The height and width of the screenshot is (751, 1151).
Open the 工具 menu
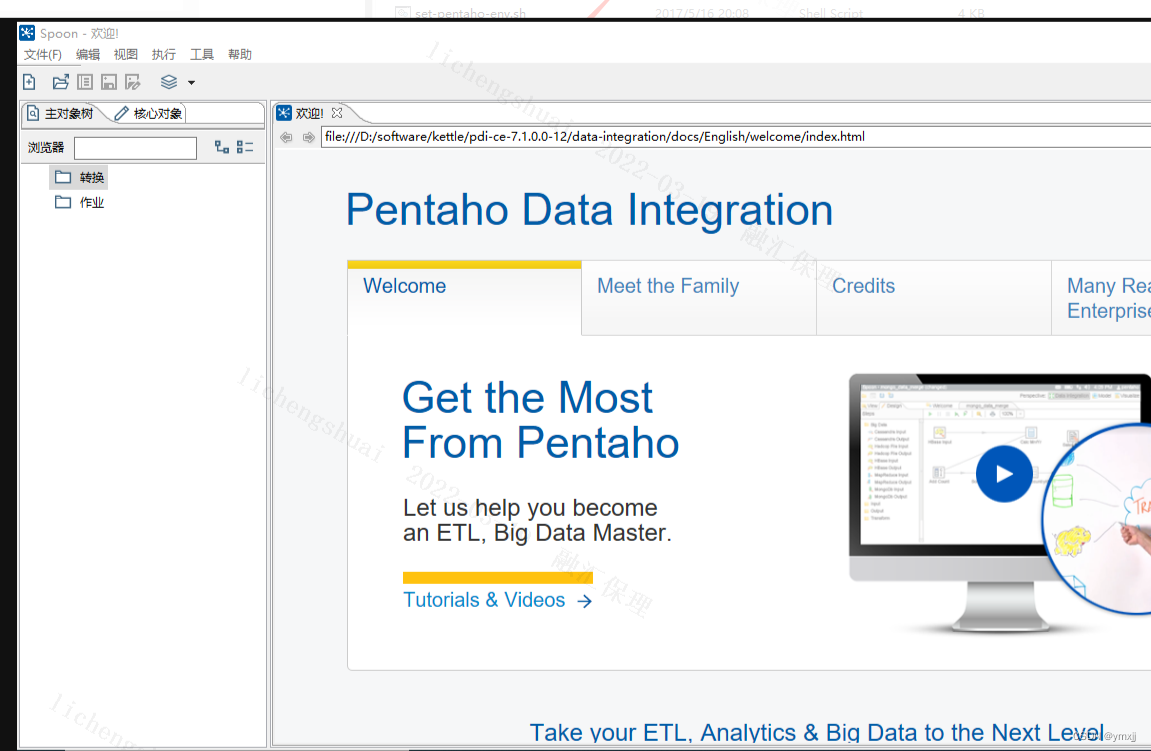[201, 54]
